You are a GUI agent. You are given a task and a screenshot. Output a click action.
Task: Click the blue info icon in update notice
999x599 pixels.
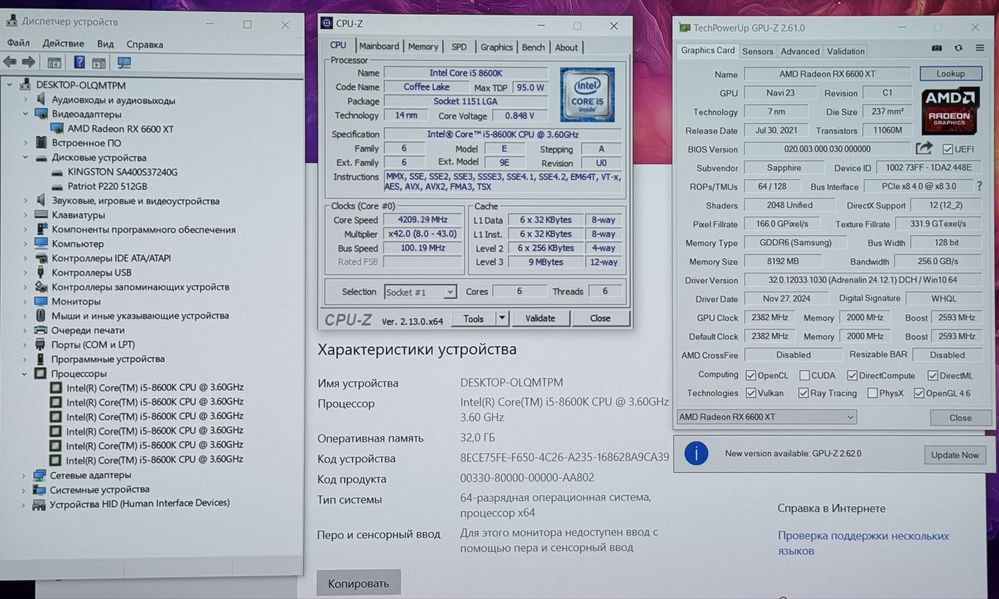tap(696, 454)
